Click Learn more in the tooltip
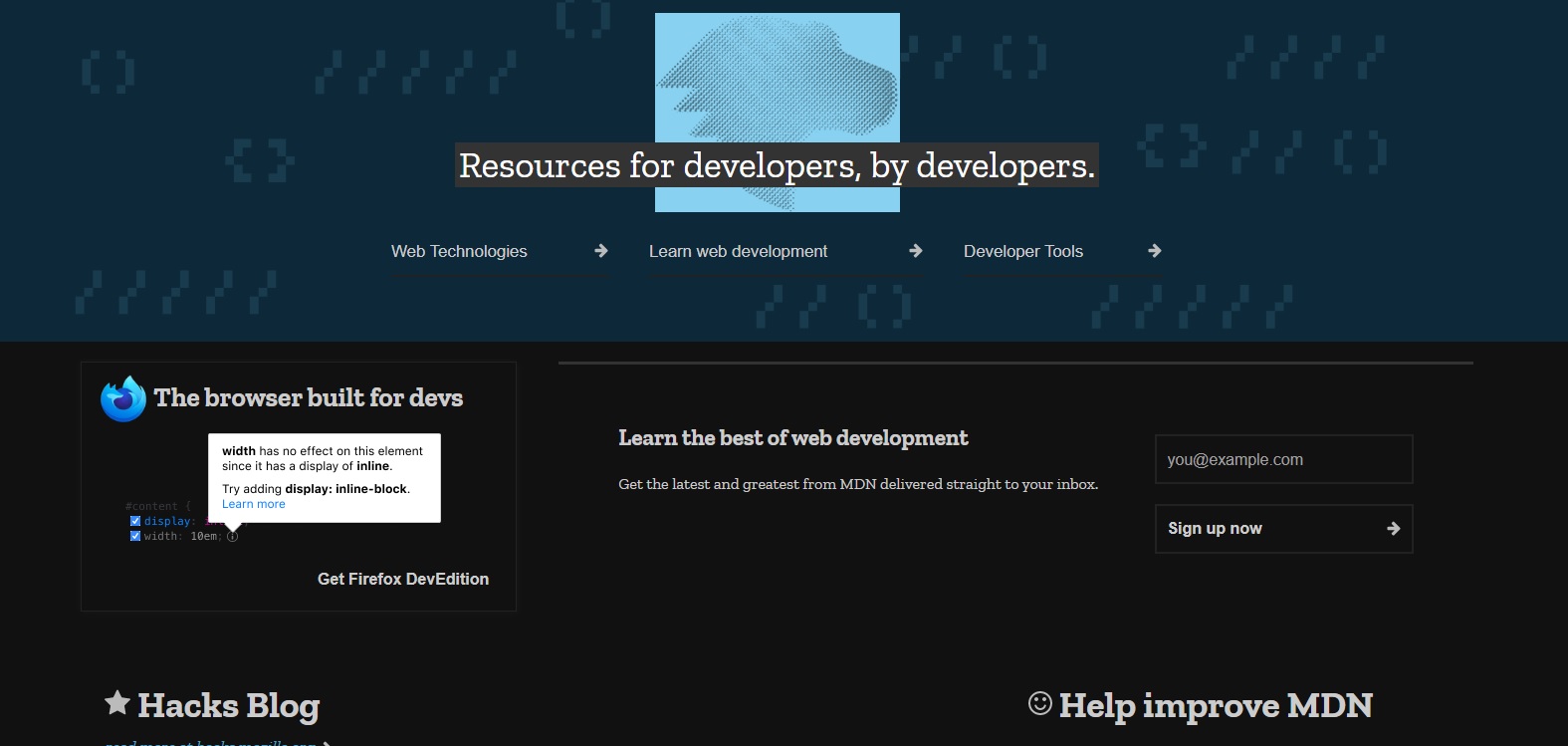Screen dimensions: 1568x746 click(254, 504)
